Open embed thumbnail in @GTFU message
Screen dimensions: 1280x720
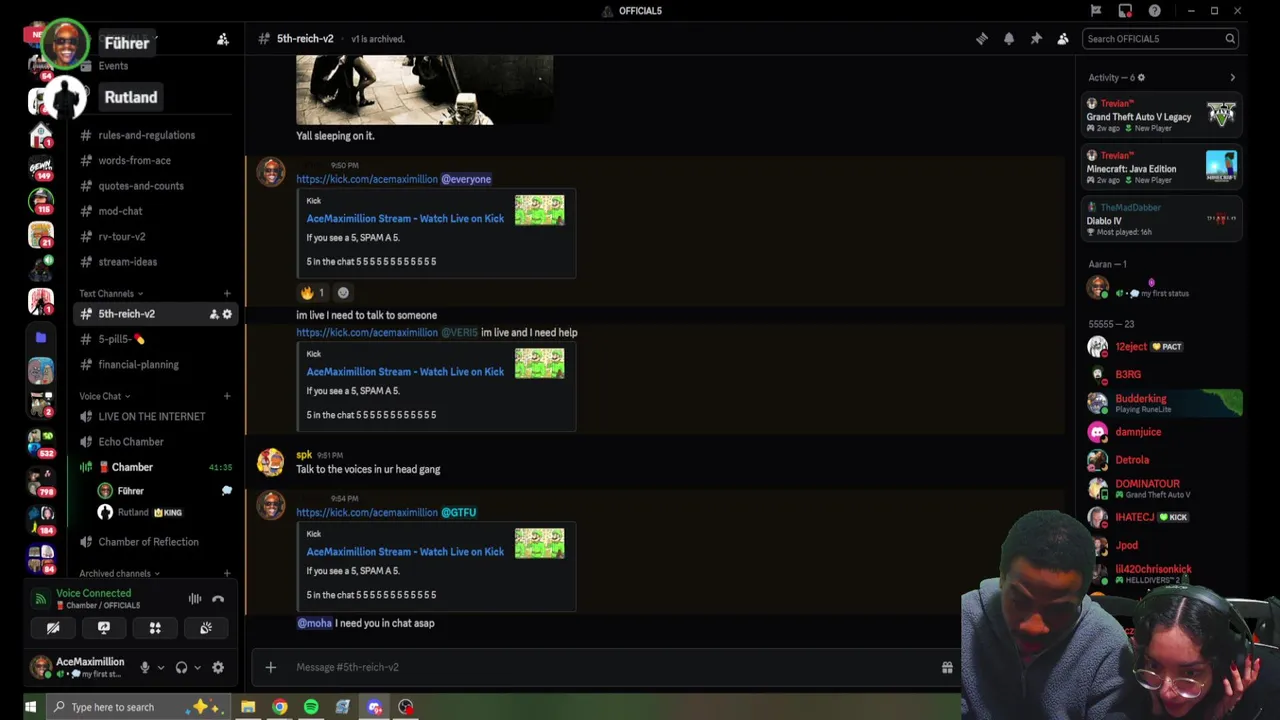click(x=539, y=543)
